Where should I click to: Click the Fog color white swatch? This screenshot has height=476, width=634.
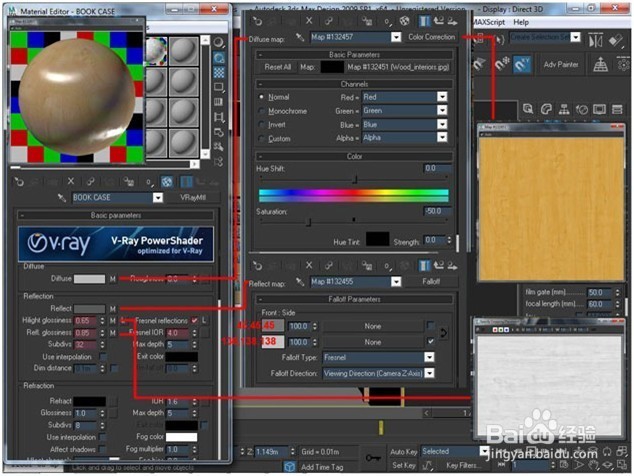[x=181, y=437]
